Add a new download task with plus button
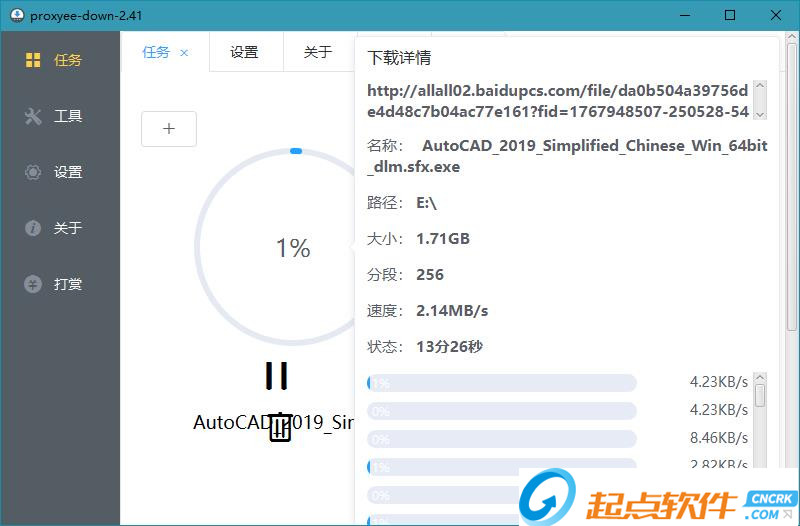This screenshot has height=526, width=800. (x=169, y=129)
